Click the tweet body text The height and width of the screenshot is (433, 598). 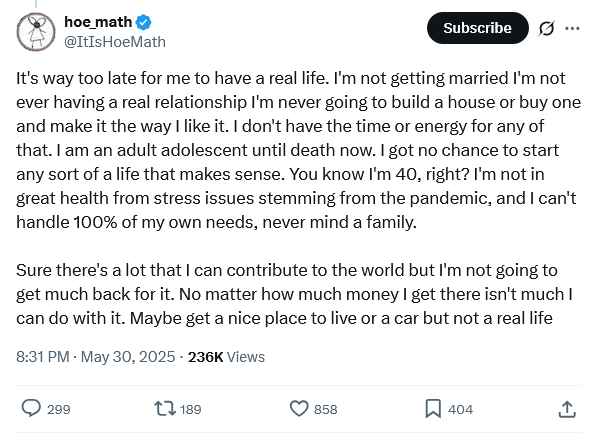(299, 198)
